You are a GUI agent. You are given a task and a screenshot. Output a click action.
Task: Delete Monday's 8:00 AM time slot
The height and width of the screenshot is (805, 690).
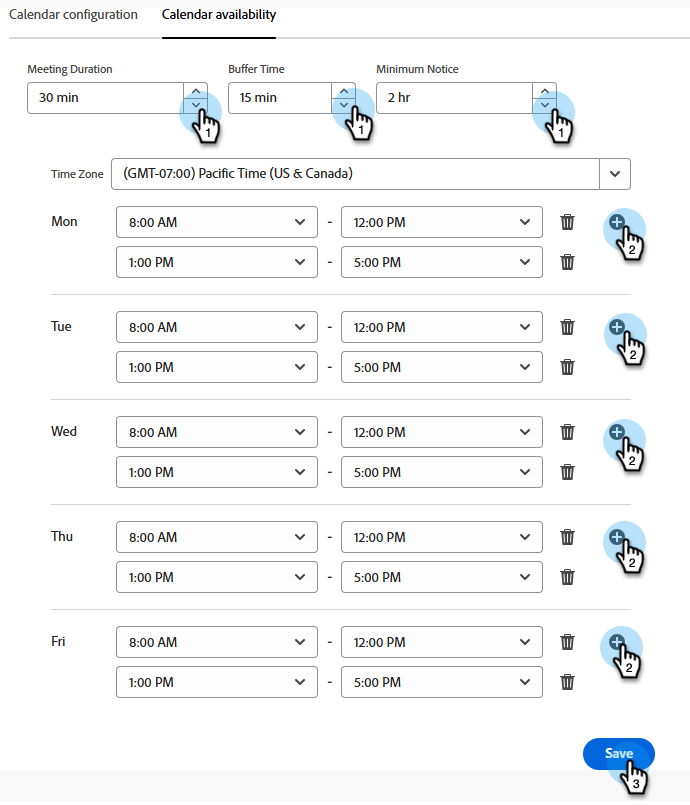pos(567,221)
